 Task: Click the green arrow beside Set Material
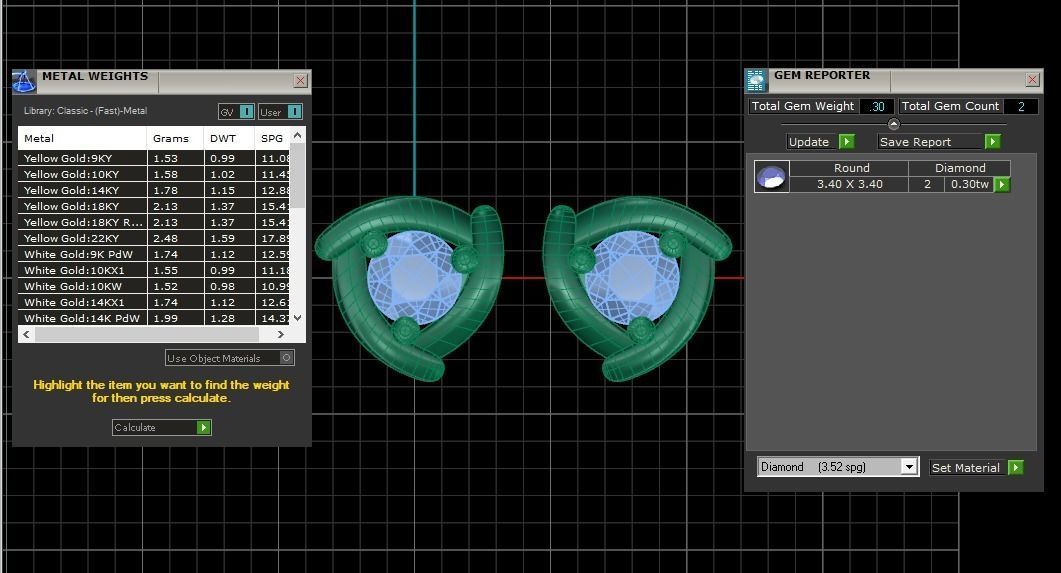click(x=1016, y=467)
